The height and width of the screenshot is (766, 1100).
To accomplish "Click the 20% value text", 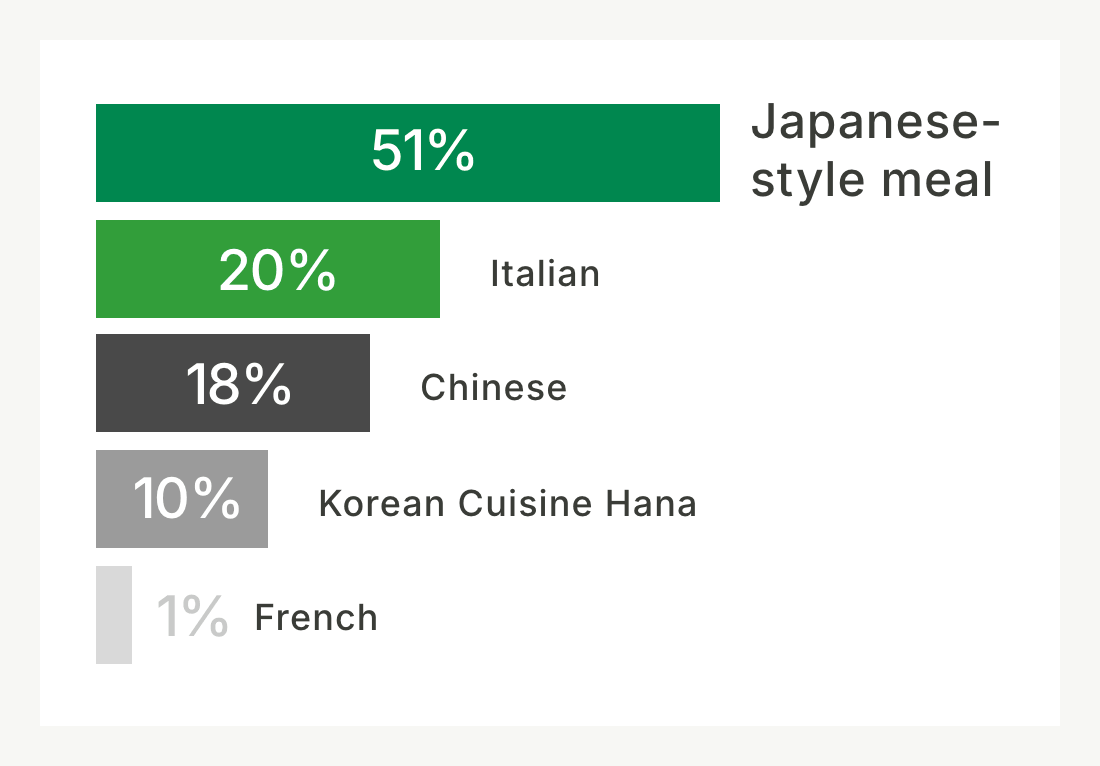I will coord(277,270).
